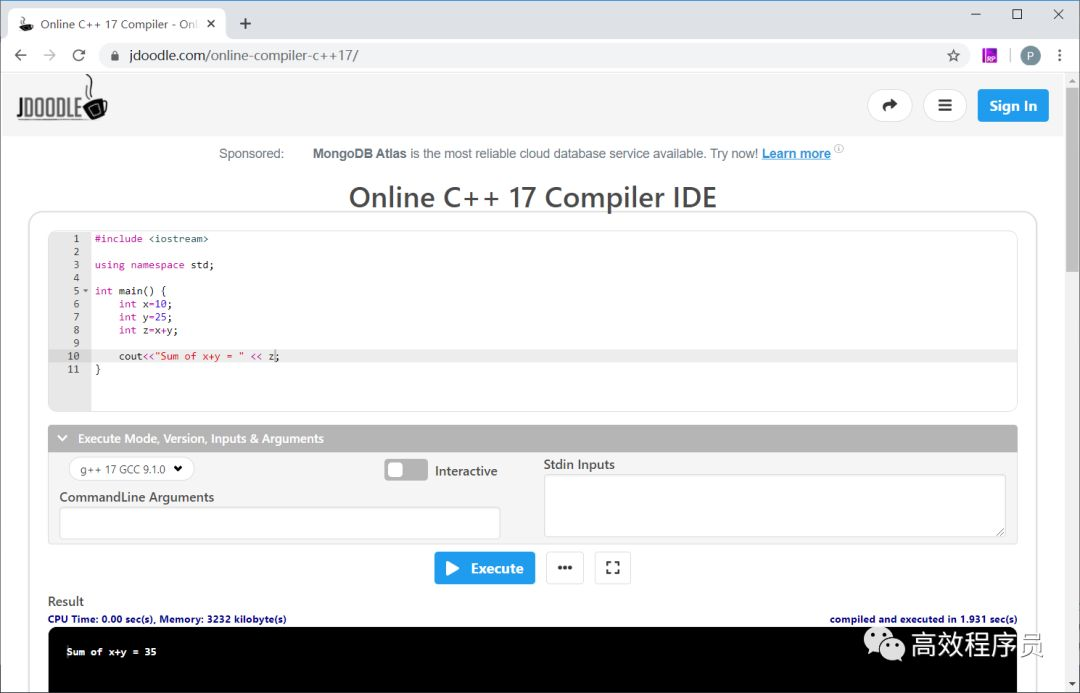1080x693 pixels.
Task: Open the Chrome three-dot menu
Action: pos(1059,55)
